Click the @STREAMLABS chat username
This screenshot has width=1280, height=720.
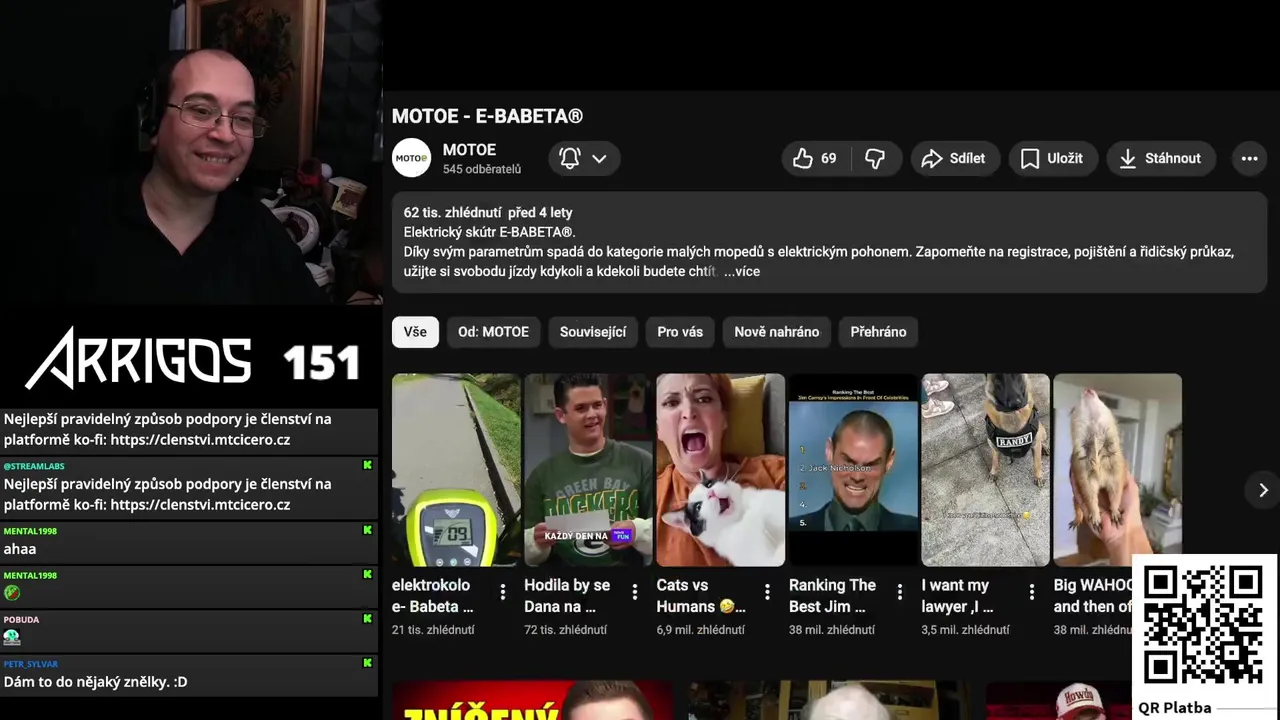tap(32, 466)
